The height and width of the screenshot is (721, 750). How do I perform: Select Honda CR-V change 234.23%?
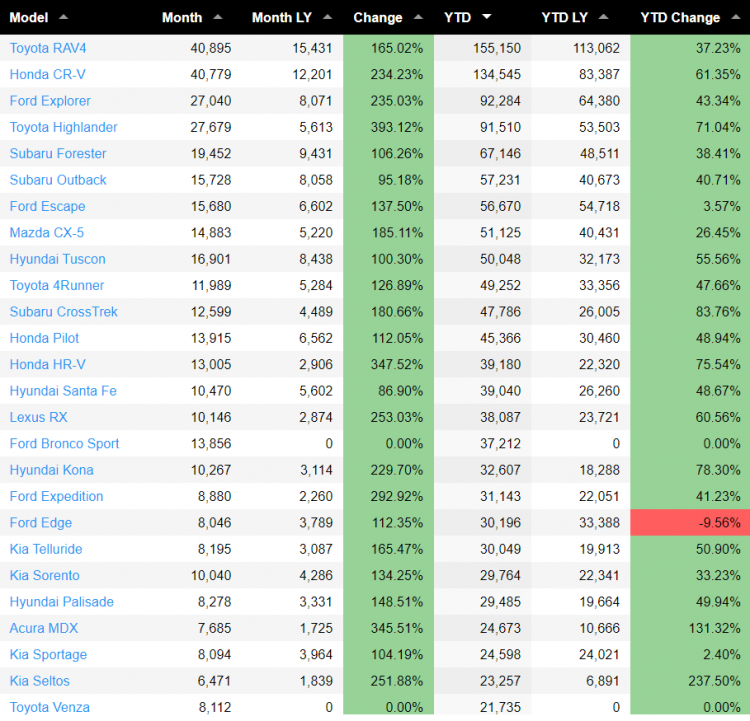point(397,75)
